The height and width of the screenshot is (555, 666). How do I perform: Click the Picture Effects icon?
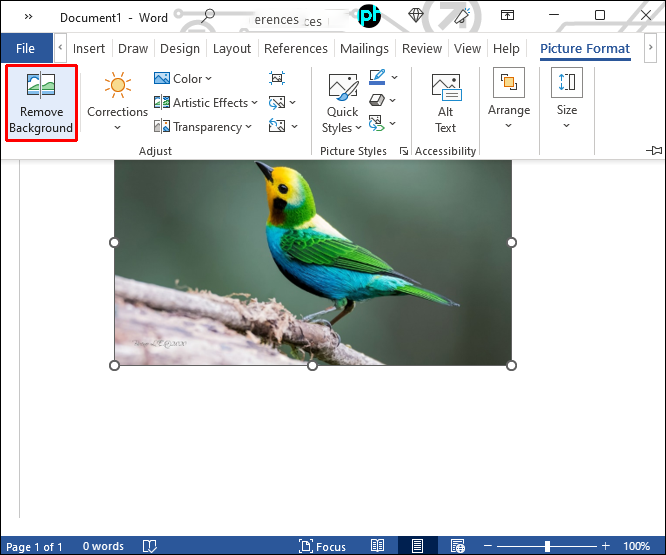tap(377, 101)
